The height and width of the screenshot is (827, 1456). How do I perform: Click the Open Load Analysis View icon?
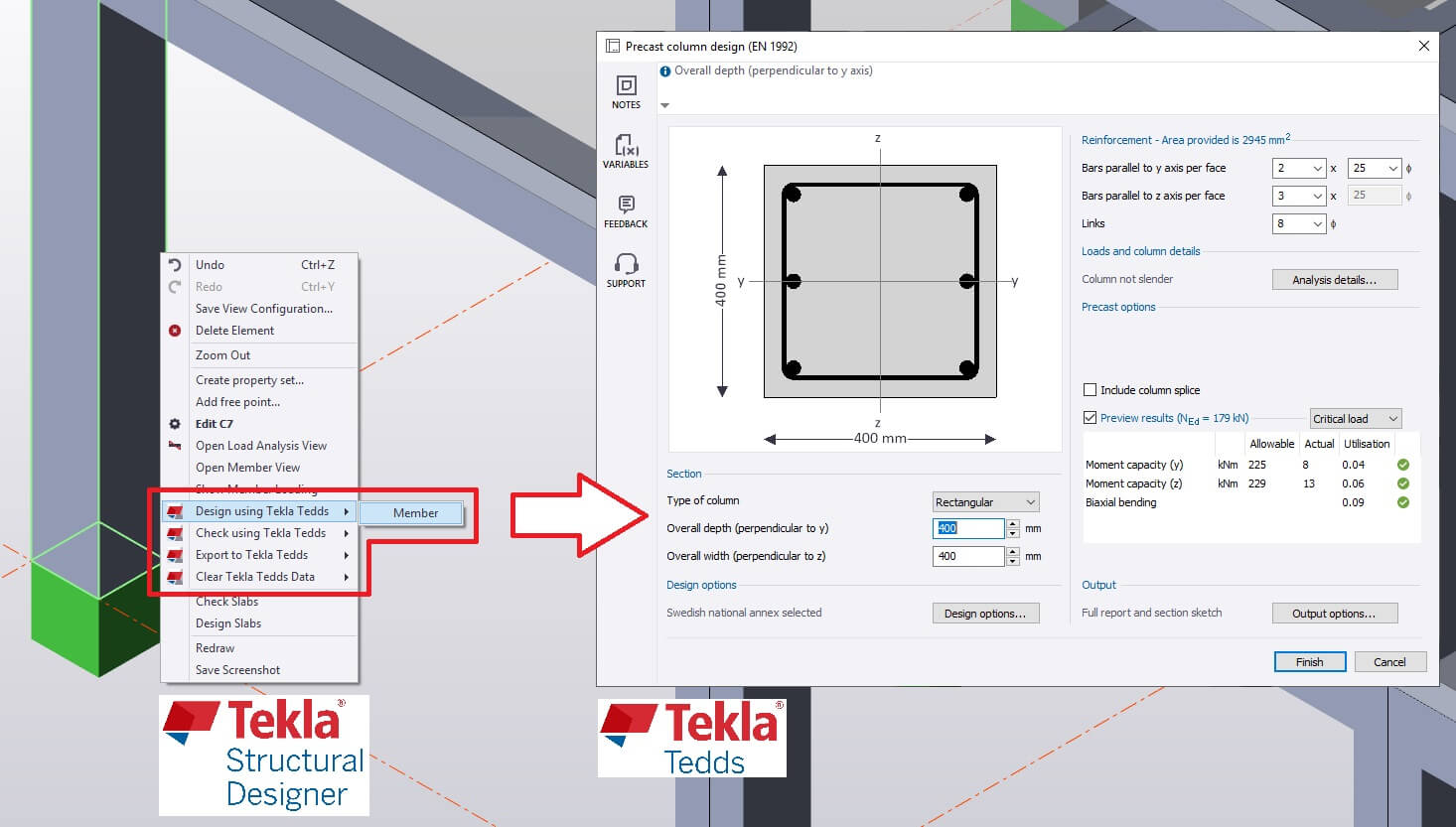[175, 446]
